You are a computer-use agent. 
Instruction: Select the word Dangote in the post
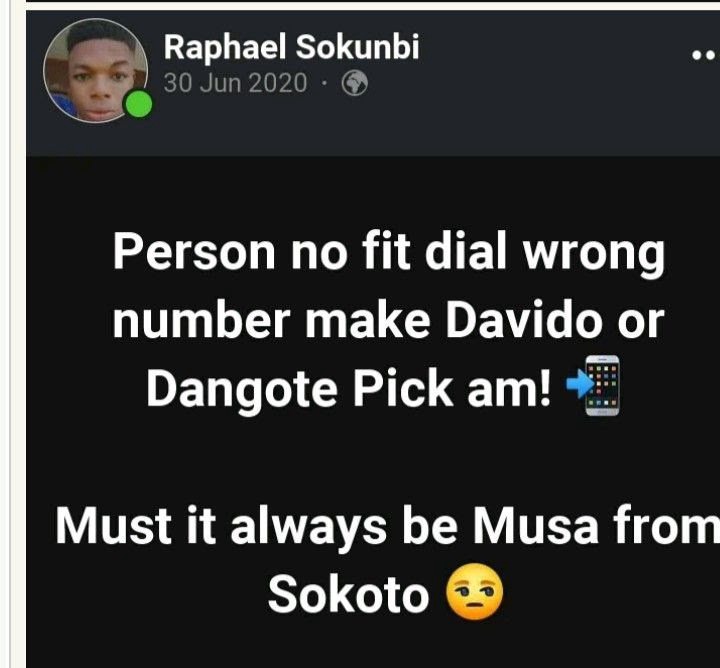click(x=242, y=389)
